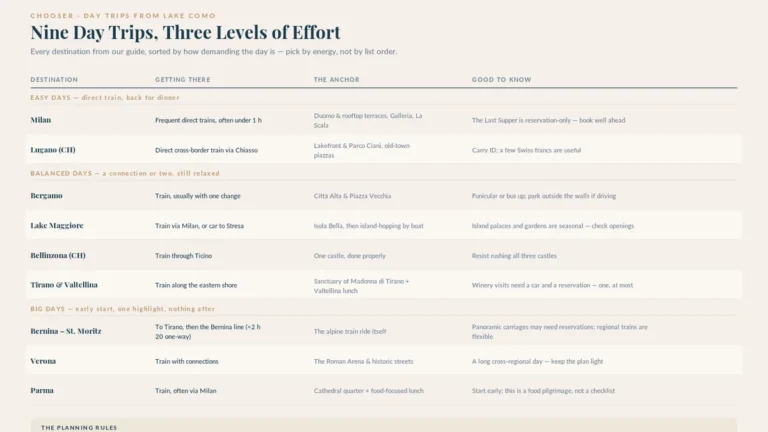Open the Bernina – St. Moritz entry
Viewport: 768px width, 432px height.
(x=66, y=331)
